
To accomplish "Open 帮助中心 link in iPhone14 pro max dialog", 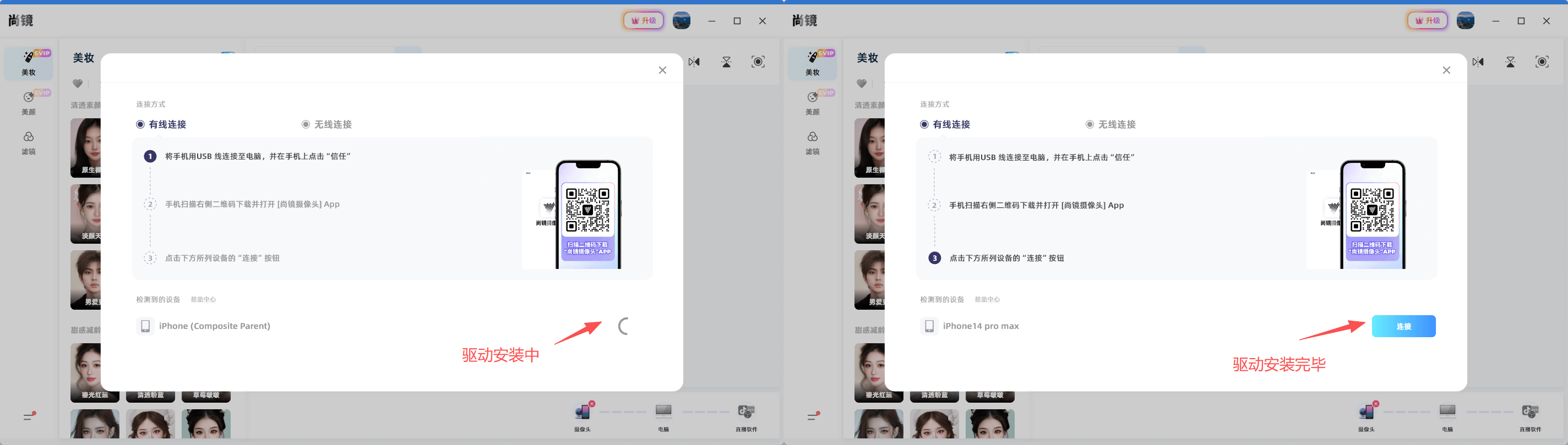I will point(987,300).
